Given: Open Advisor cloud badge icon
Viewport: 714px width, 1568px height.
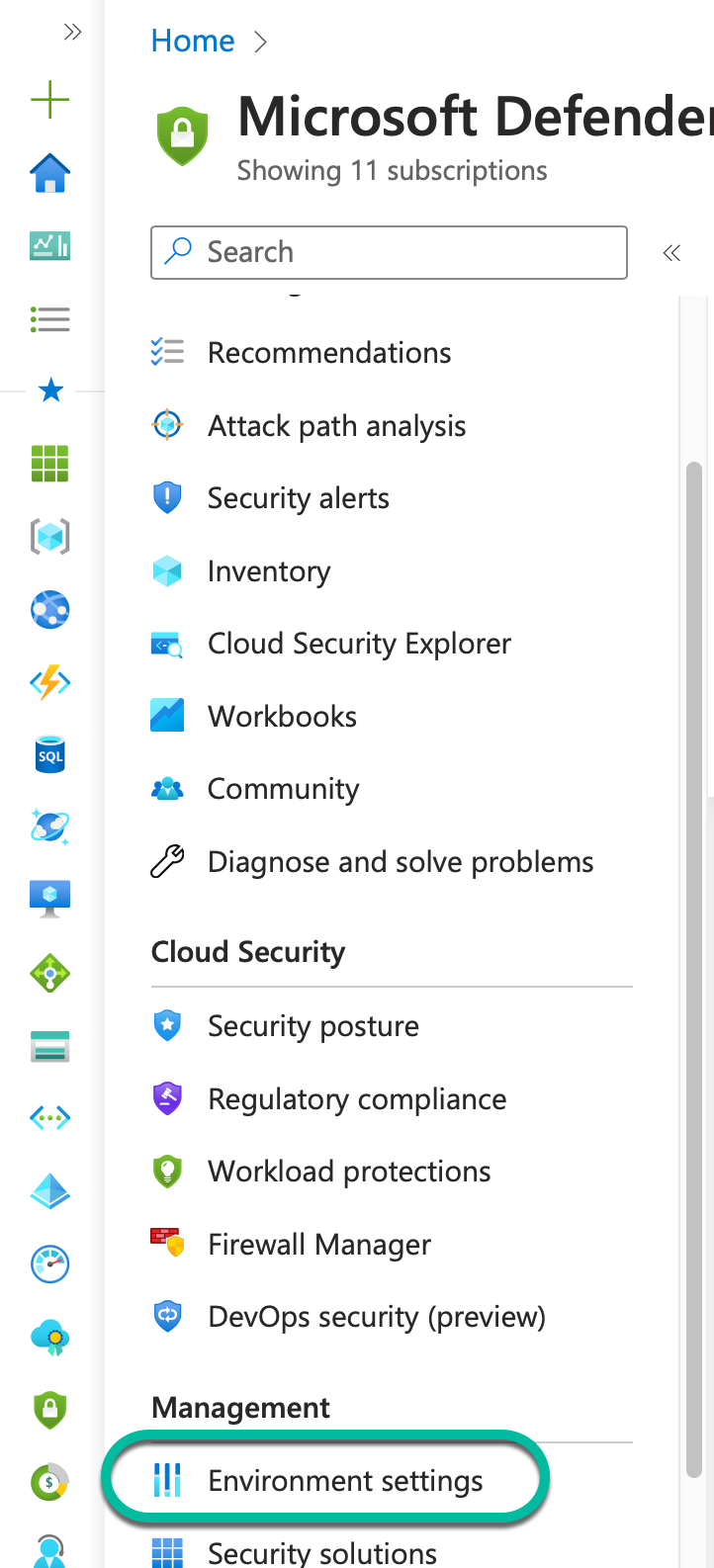Looking at the screenshot, I should point(50,1338).
